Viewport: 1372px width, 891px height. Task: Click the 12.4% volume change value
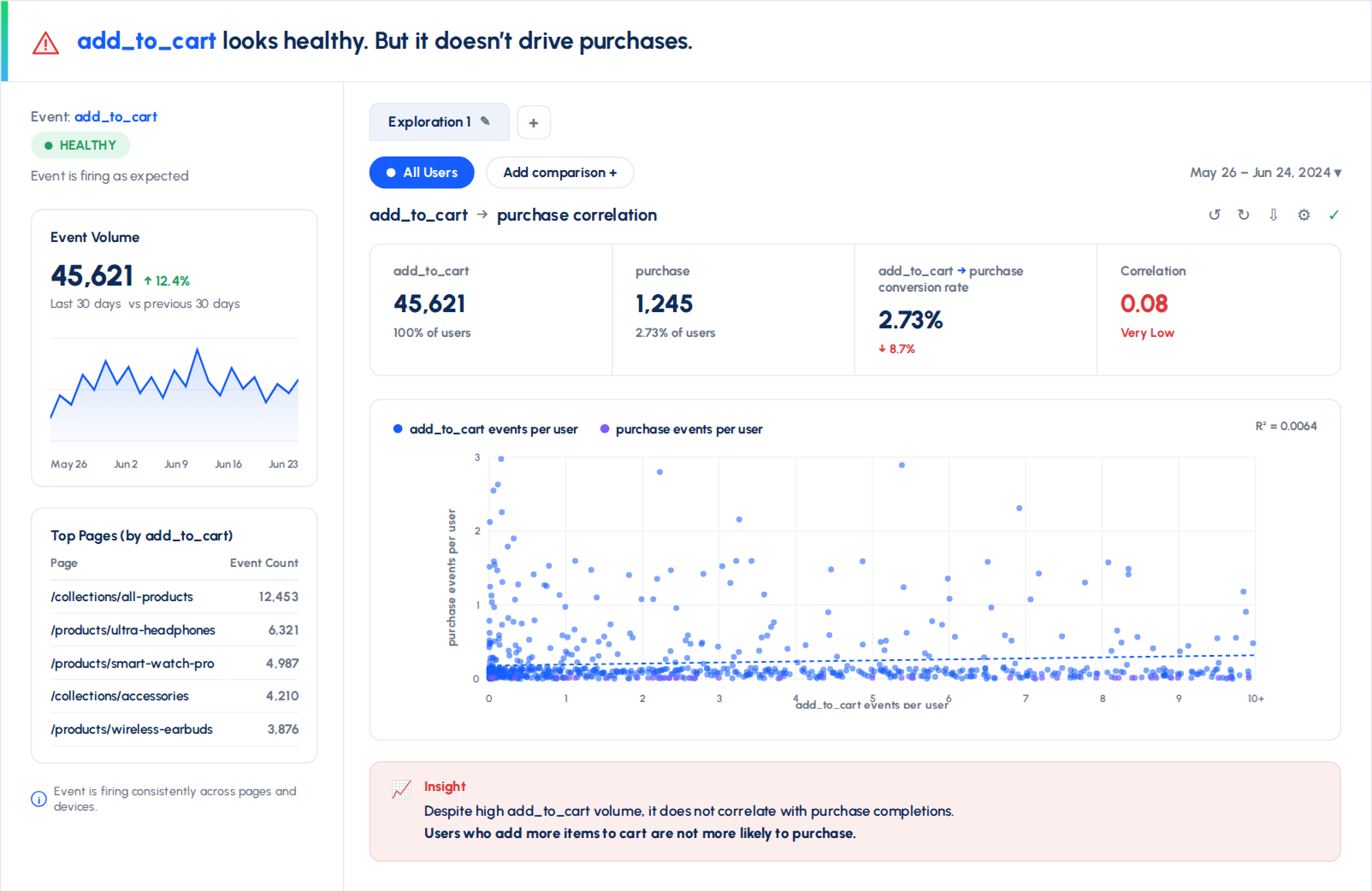coord(173,280)
